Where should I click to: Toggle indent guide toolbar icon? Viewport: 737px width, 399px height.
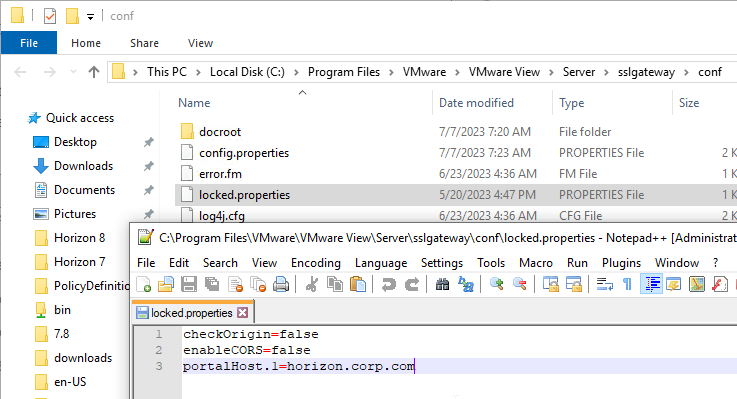point(651,285)
